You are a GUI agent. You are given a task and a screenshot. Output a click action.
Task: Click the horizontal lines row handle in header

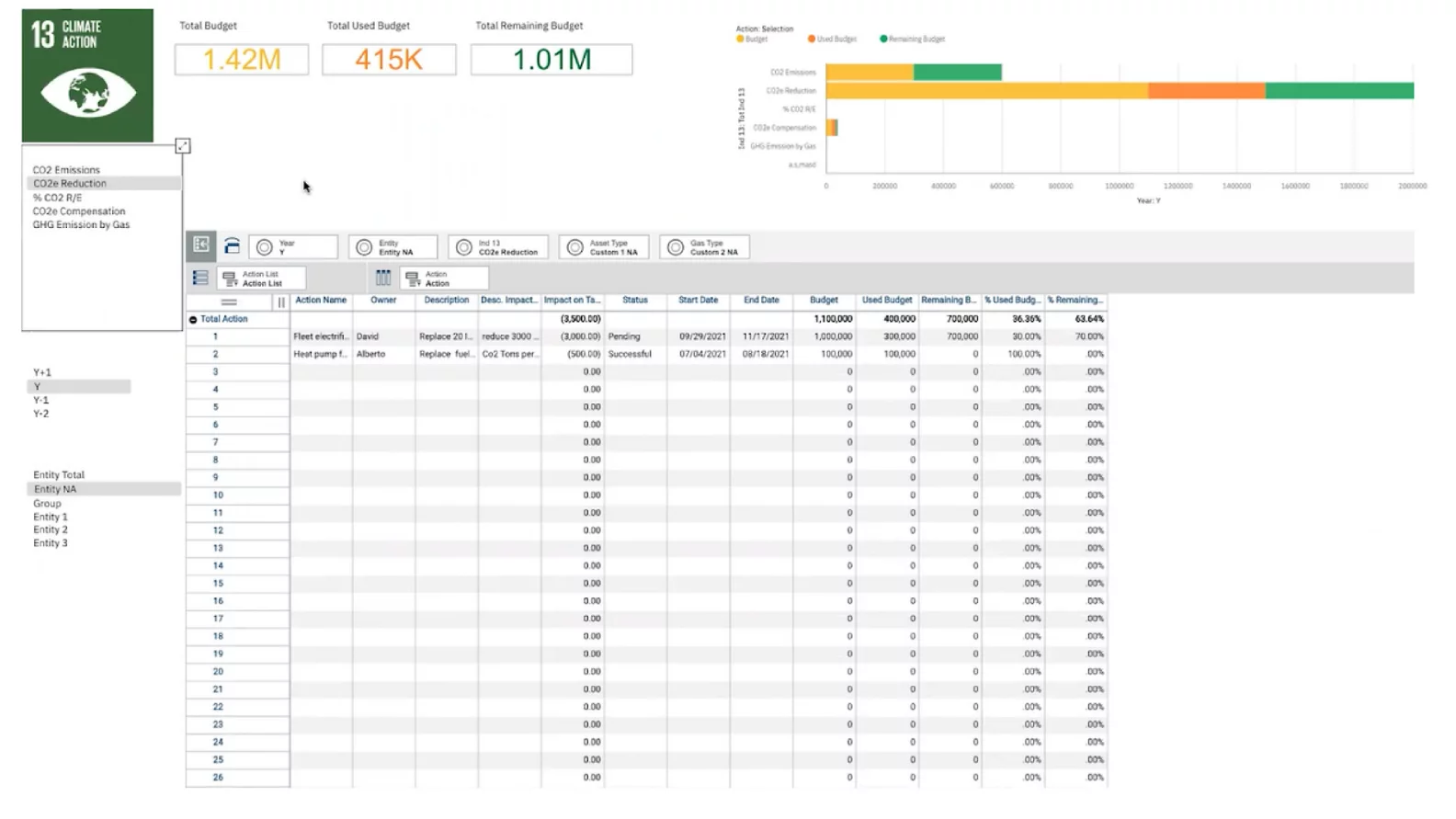[229, 301]
